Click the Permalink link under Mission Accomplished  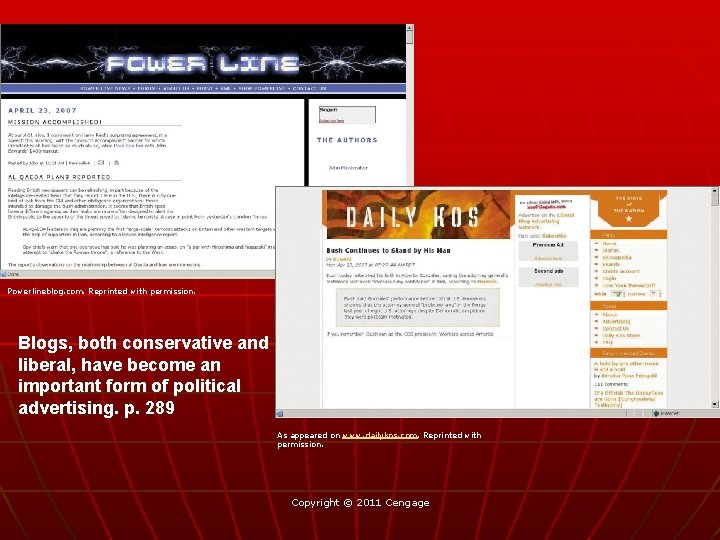tap(79, 163)
